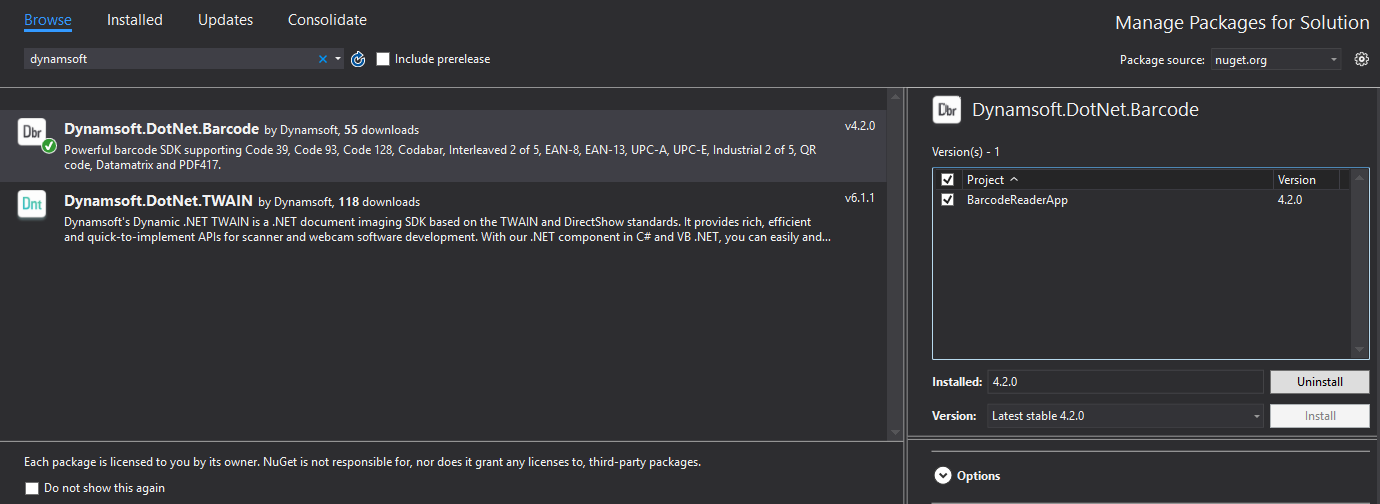
Task: Open the Version dropdown Latest stable 4.2.0
Action: (x=1126, y=416)
